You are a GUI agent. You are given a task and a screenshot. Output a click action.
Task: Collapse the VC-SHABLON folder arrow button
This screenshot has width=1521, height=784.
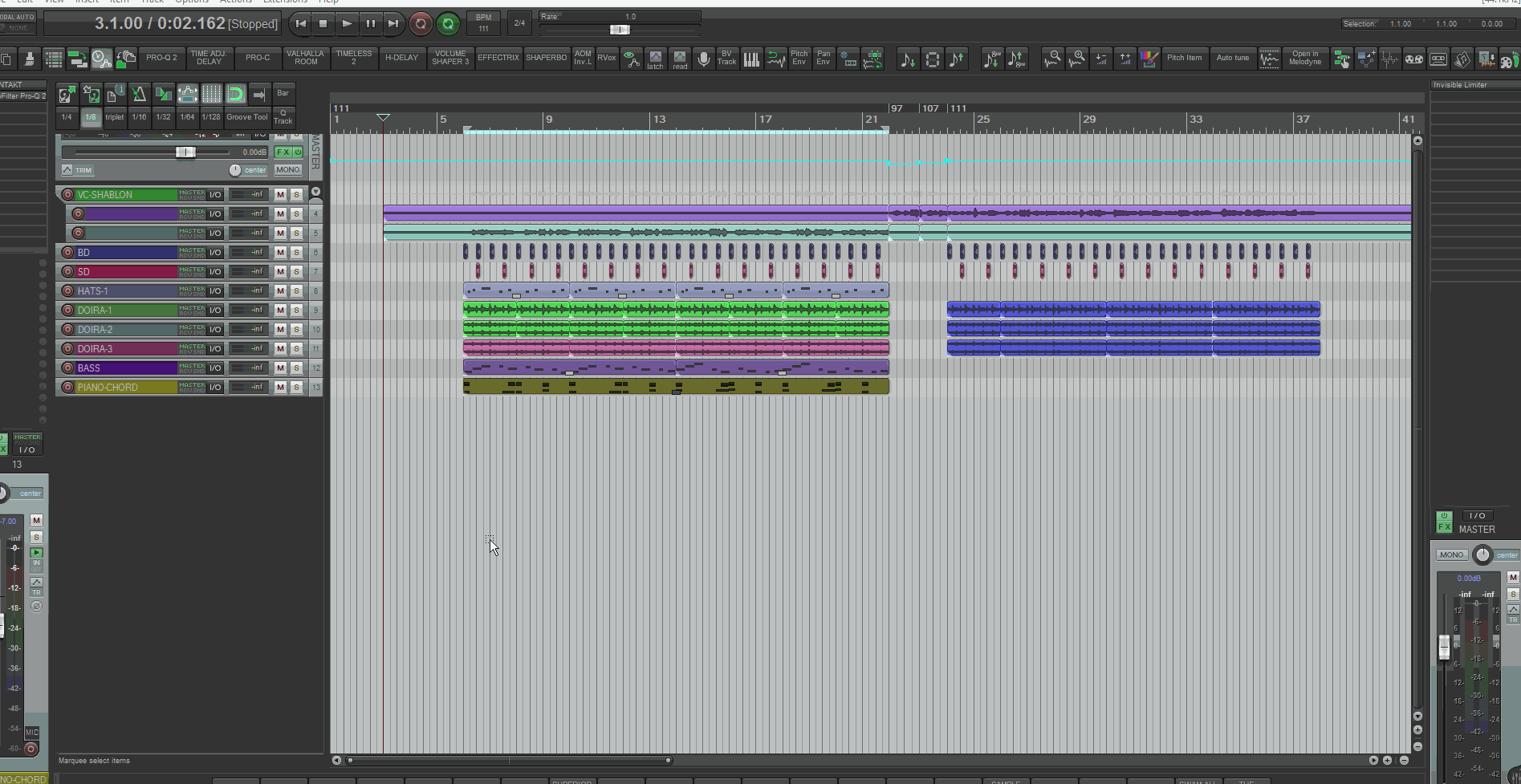315,193
